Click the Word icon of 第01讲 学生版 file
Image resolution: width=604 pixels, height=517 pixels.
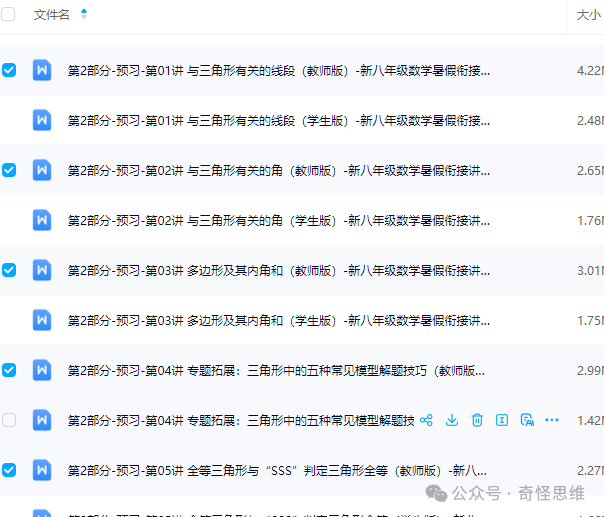coord(42,120)
